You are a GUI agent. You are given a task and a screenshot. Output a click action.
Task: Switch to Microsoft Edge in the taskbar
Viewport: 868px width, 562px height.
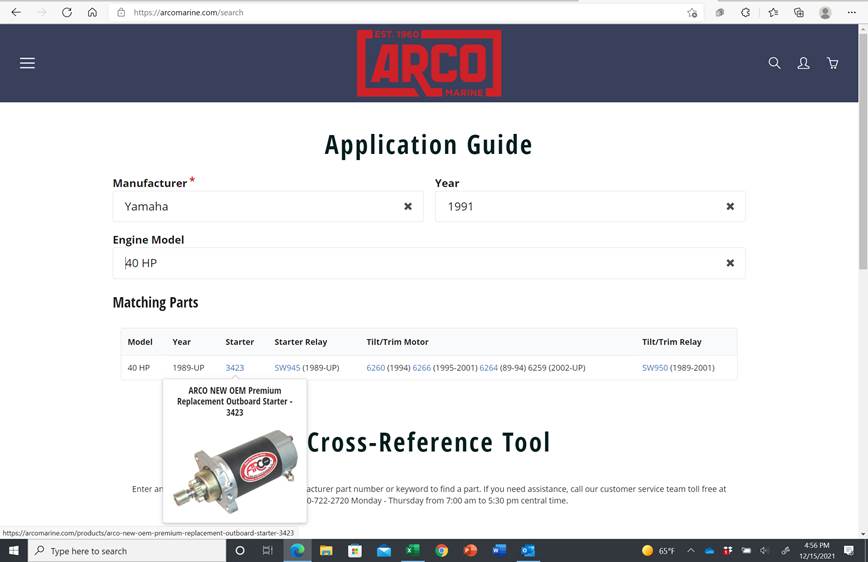tap(297, 551)
